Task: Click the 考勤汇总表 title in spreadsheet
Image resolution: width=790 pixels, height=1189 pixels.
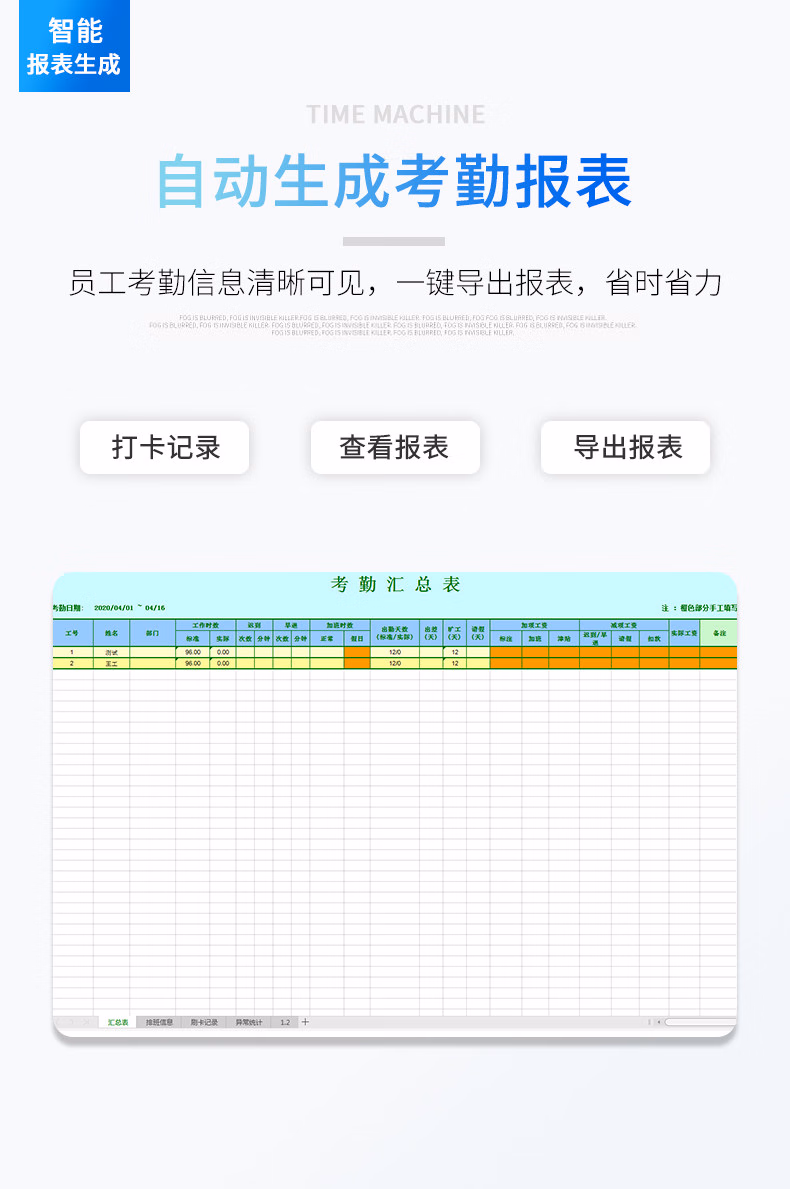Action: click(395, 585)
